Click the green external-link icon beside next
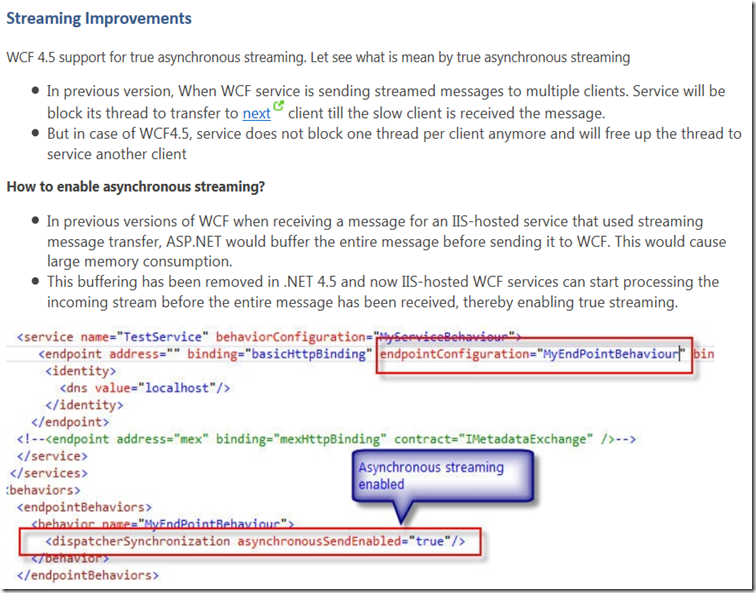This screenshot has width=756, height=593. click(278, 105)
